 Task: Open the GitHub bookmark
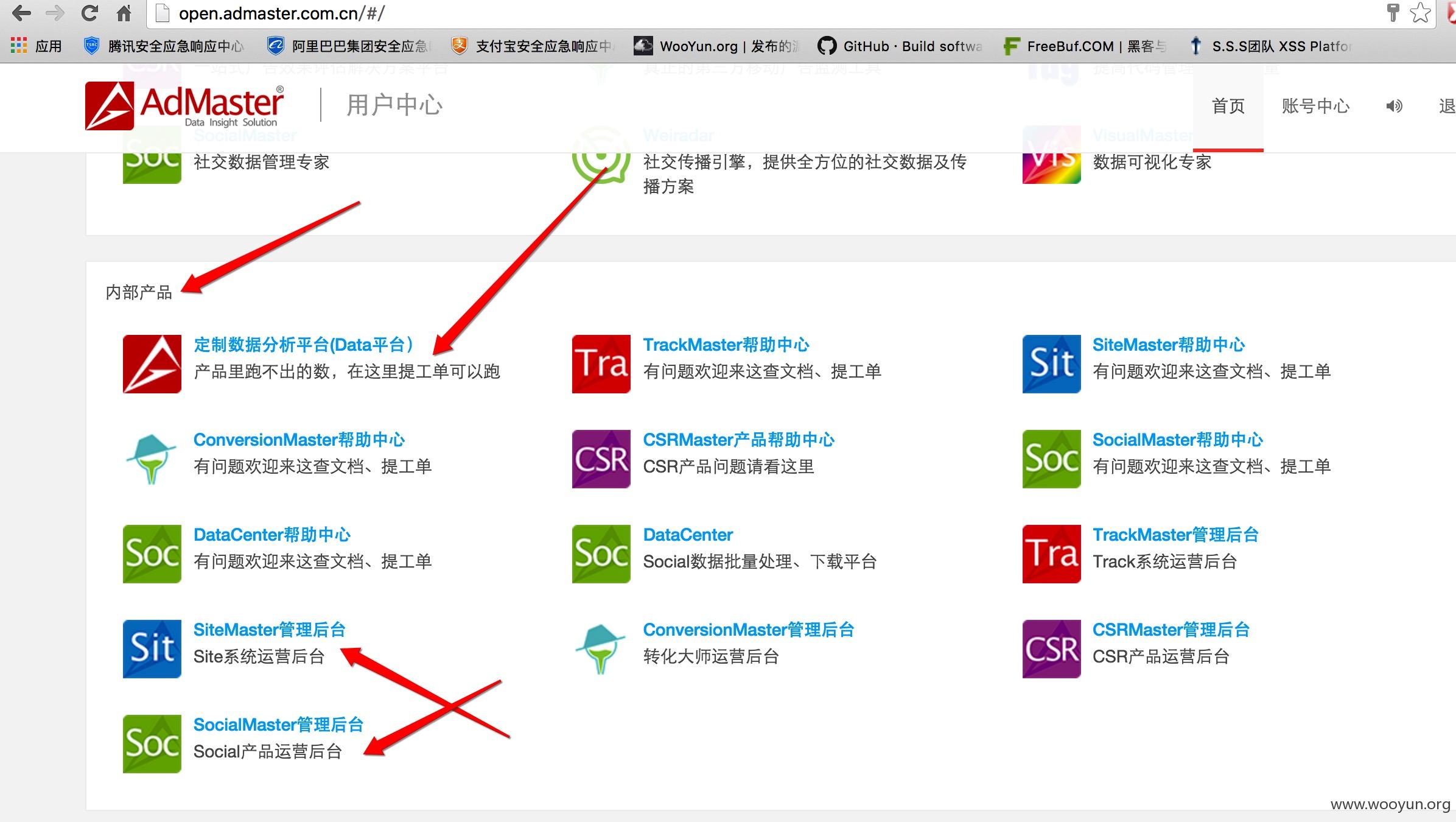coord(900,46)
